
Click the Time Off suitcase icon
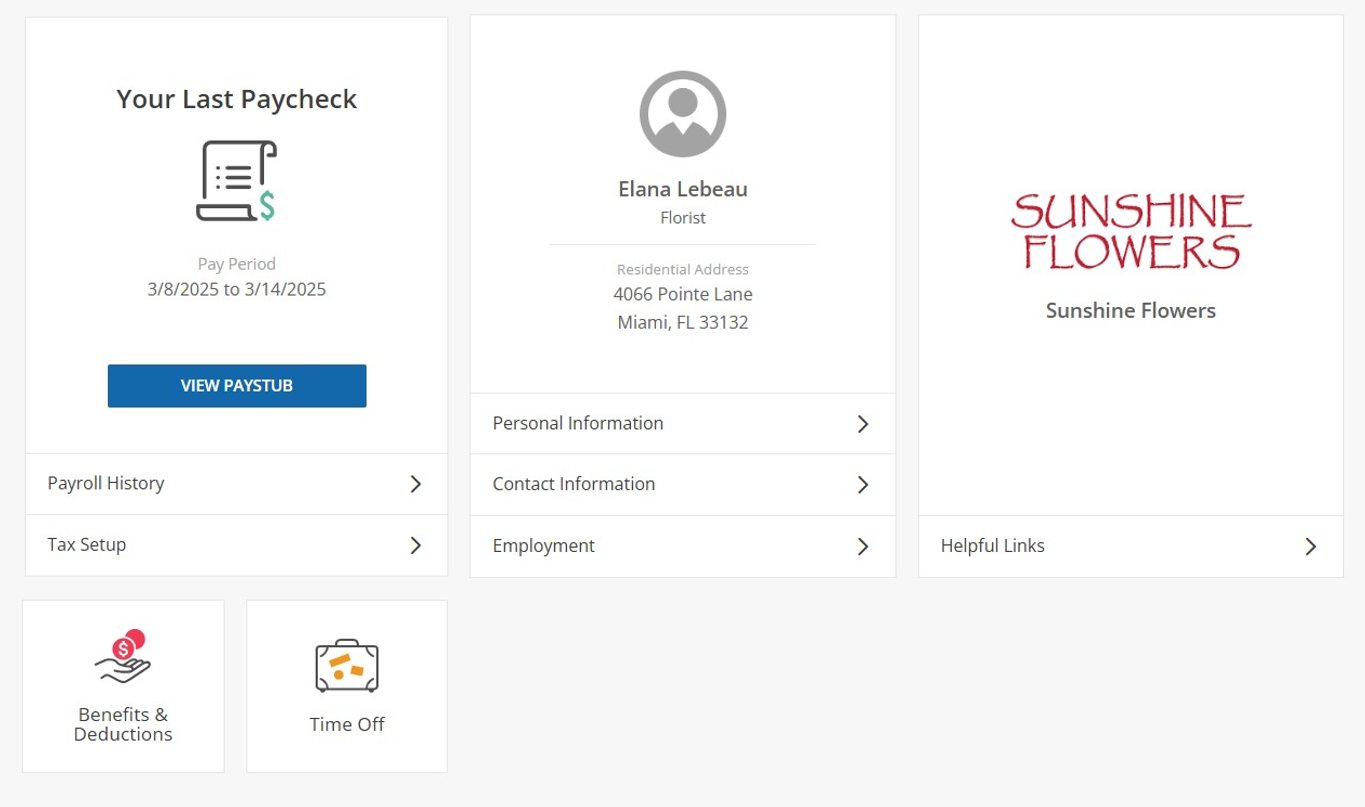click(x=347, y=666)
